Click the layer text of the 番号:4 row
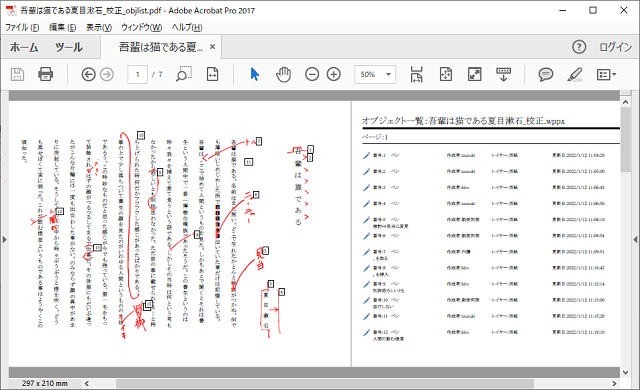 point(504,203)
